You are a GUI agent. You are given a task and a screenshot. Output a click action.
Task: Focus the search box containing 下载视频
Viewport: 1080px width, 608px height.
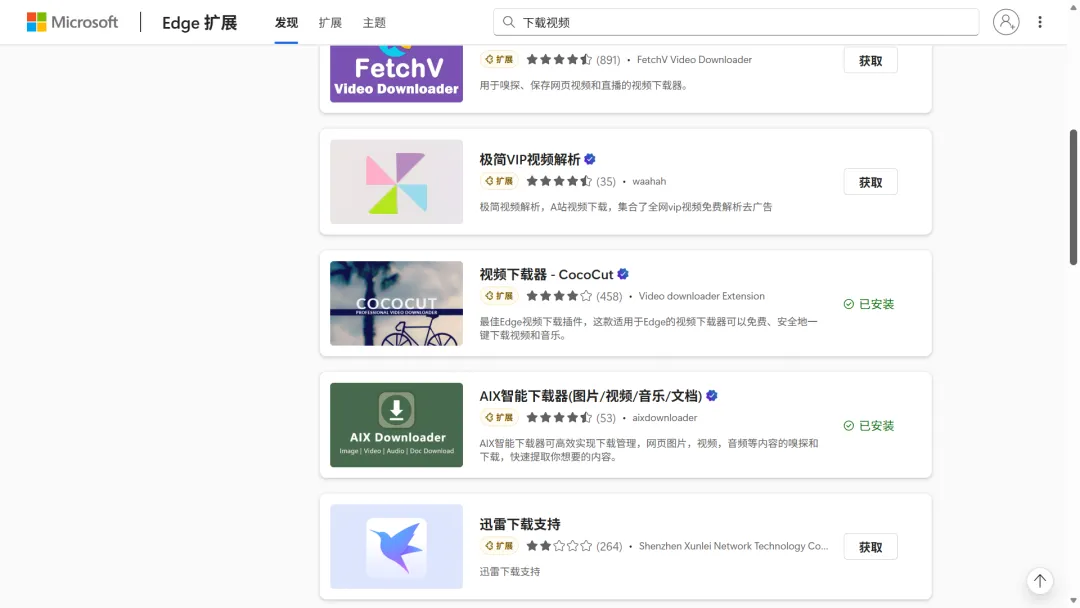pos(736,22)
